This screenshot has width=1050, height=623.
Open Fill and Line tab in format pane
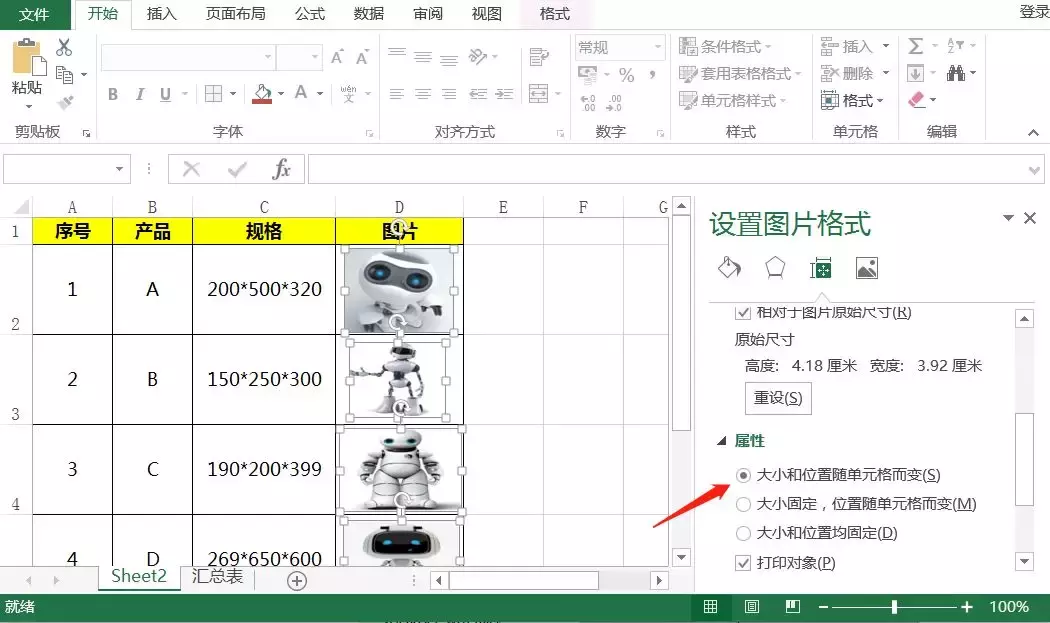pyautogui.click(x=729, y=267)
